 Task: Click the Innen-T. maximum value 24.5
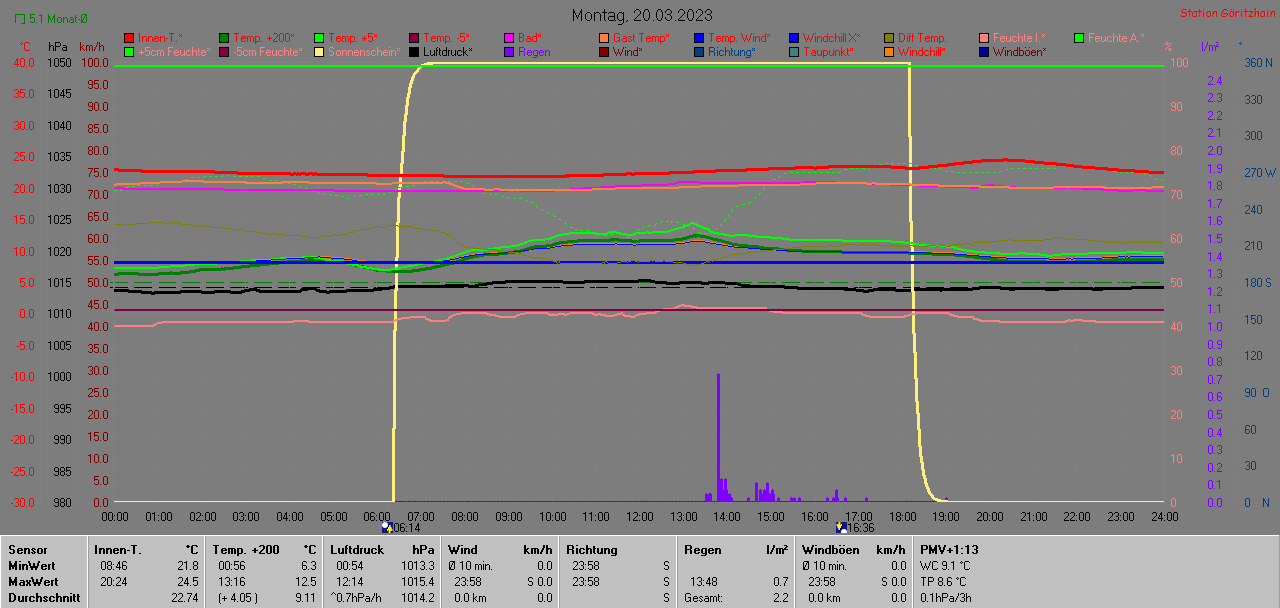(187, 581)
